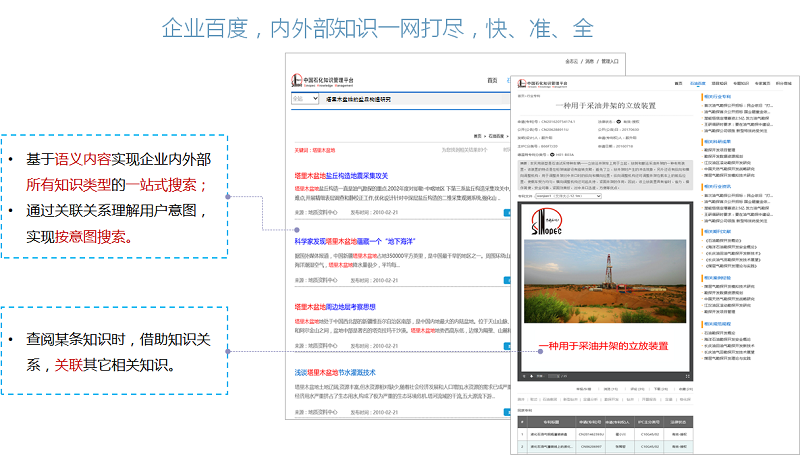This screenshot has height=455, width=800.
Task: Click the blue icon beside the 盐丘构造地震采集攻关 result
Action: tap(508, 212)
